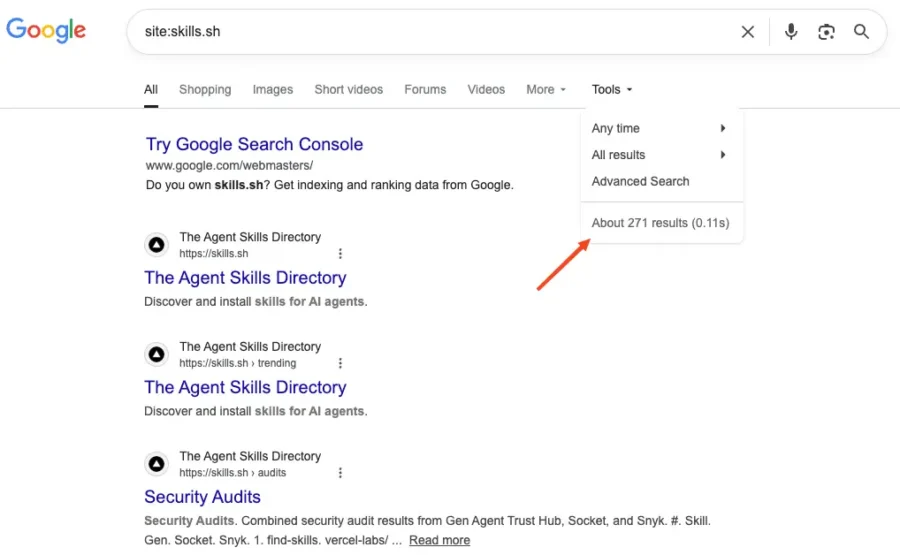
Task: Expand the Any time filter
Action: (x=658, y=128)
